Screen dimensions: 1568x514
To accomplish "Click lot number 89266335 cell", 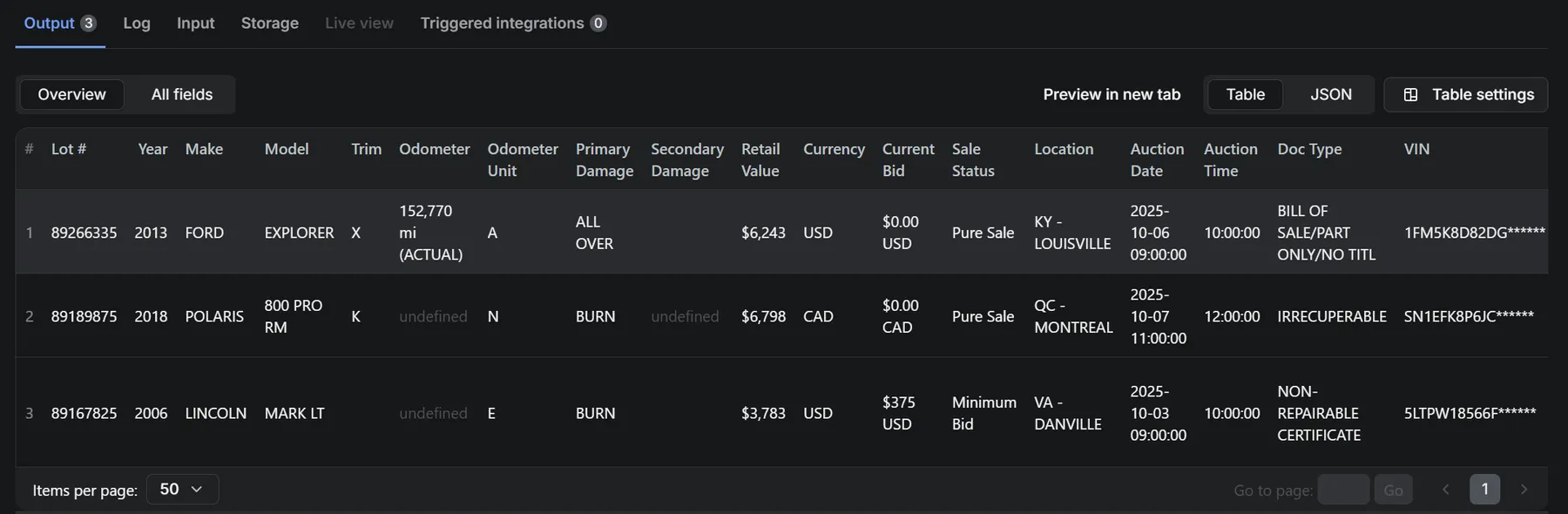I will 84,233.
